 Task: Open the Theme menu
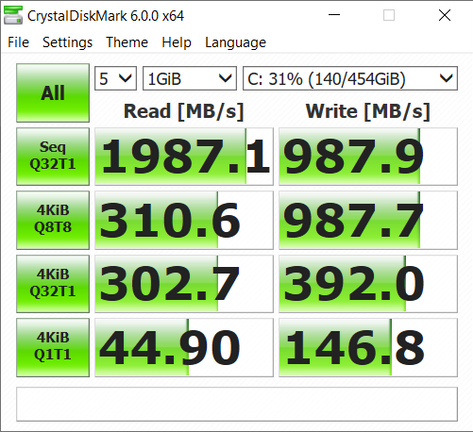(x=127, y=42)
